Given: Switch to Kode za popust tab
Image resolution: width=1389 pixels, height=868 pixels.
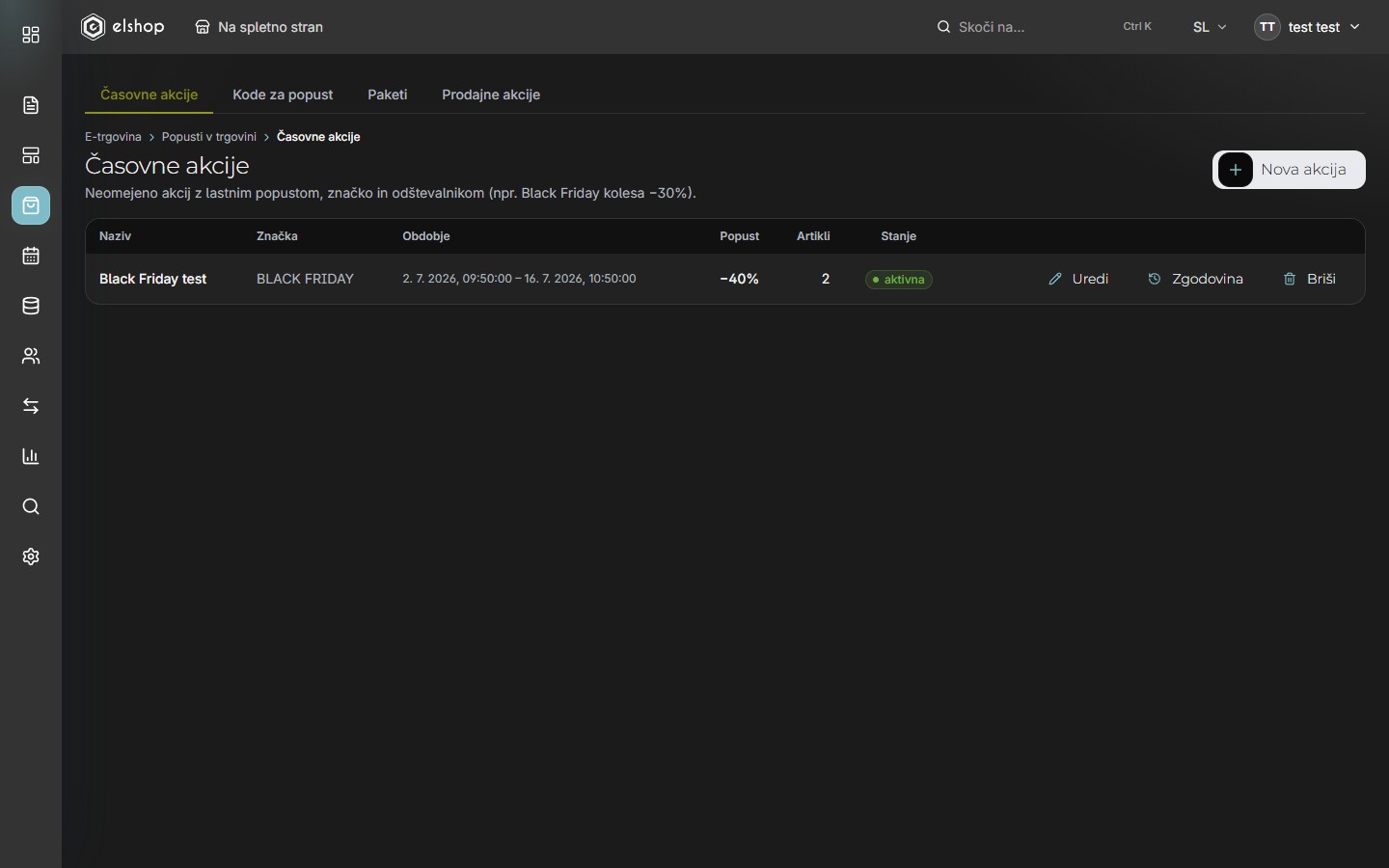Looking at the screenshot, I should pyautogui.click(x=283, y=95).
